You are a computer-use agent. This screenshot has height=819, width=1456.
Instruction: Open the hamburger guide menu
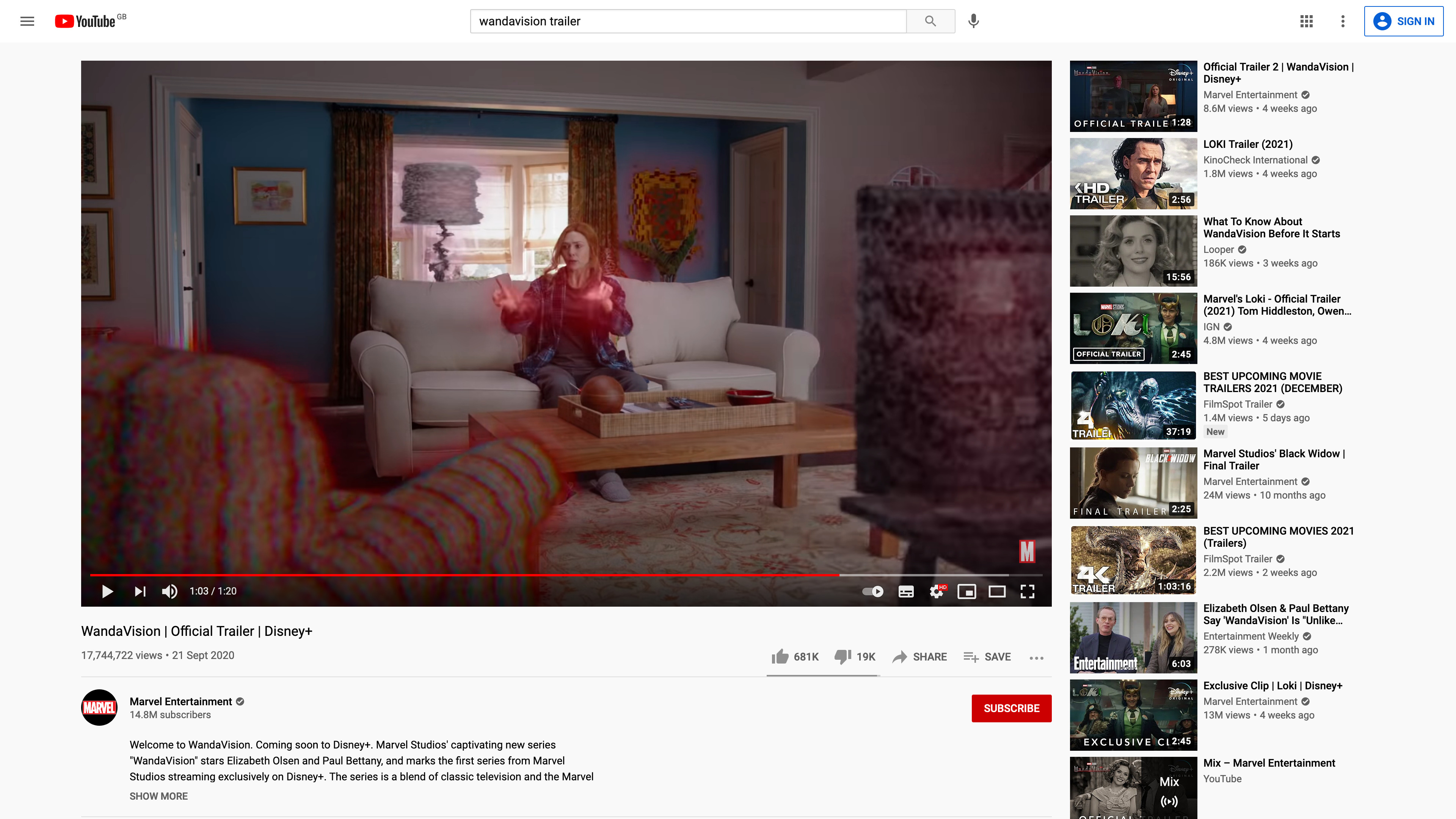click(x=27, y=22)
